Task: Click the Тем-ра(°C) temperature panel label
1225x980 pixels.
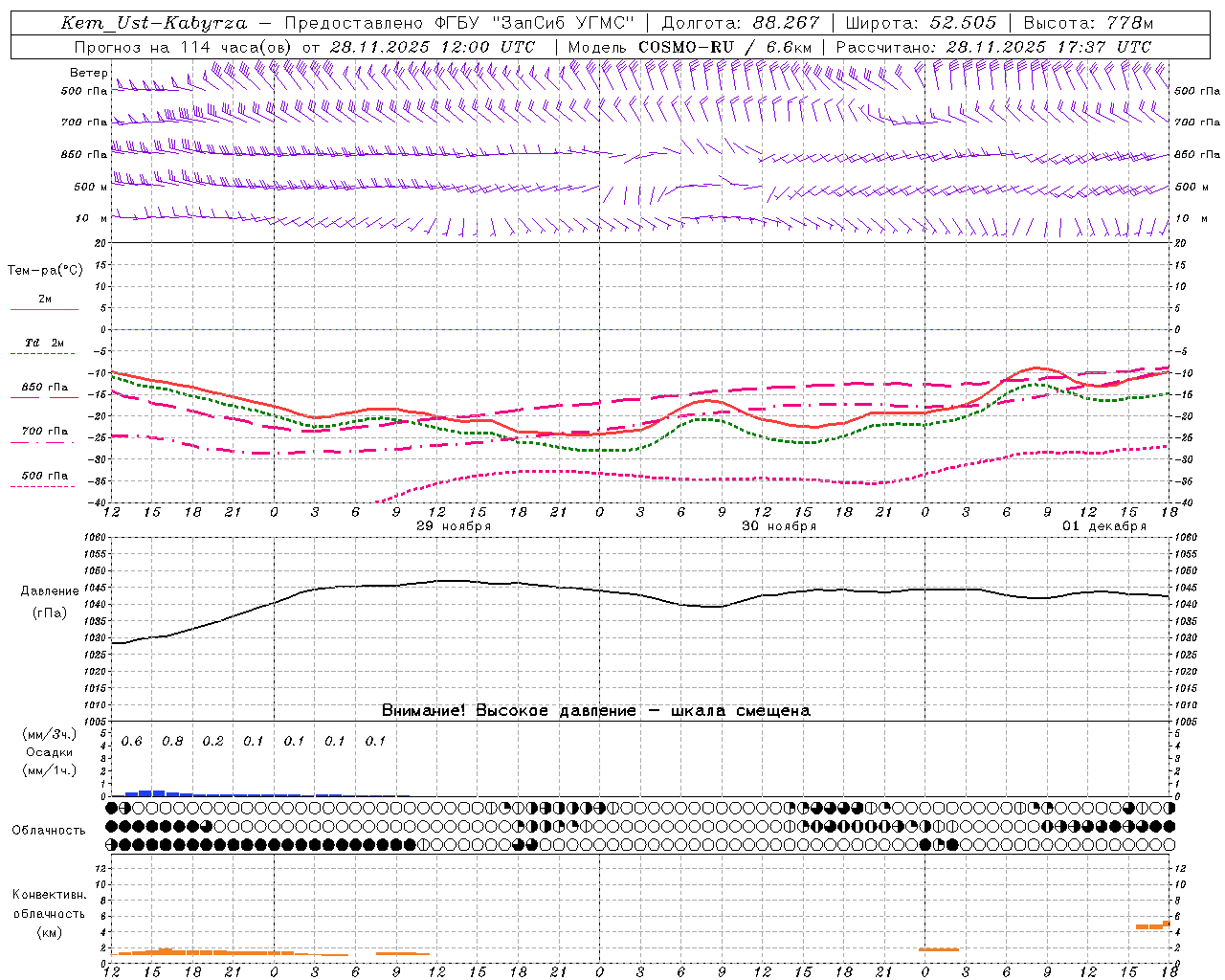Action: [45, 271]
